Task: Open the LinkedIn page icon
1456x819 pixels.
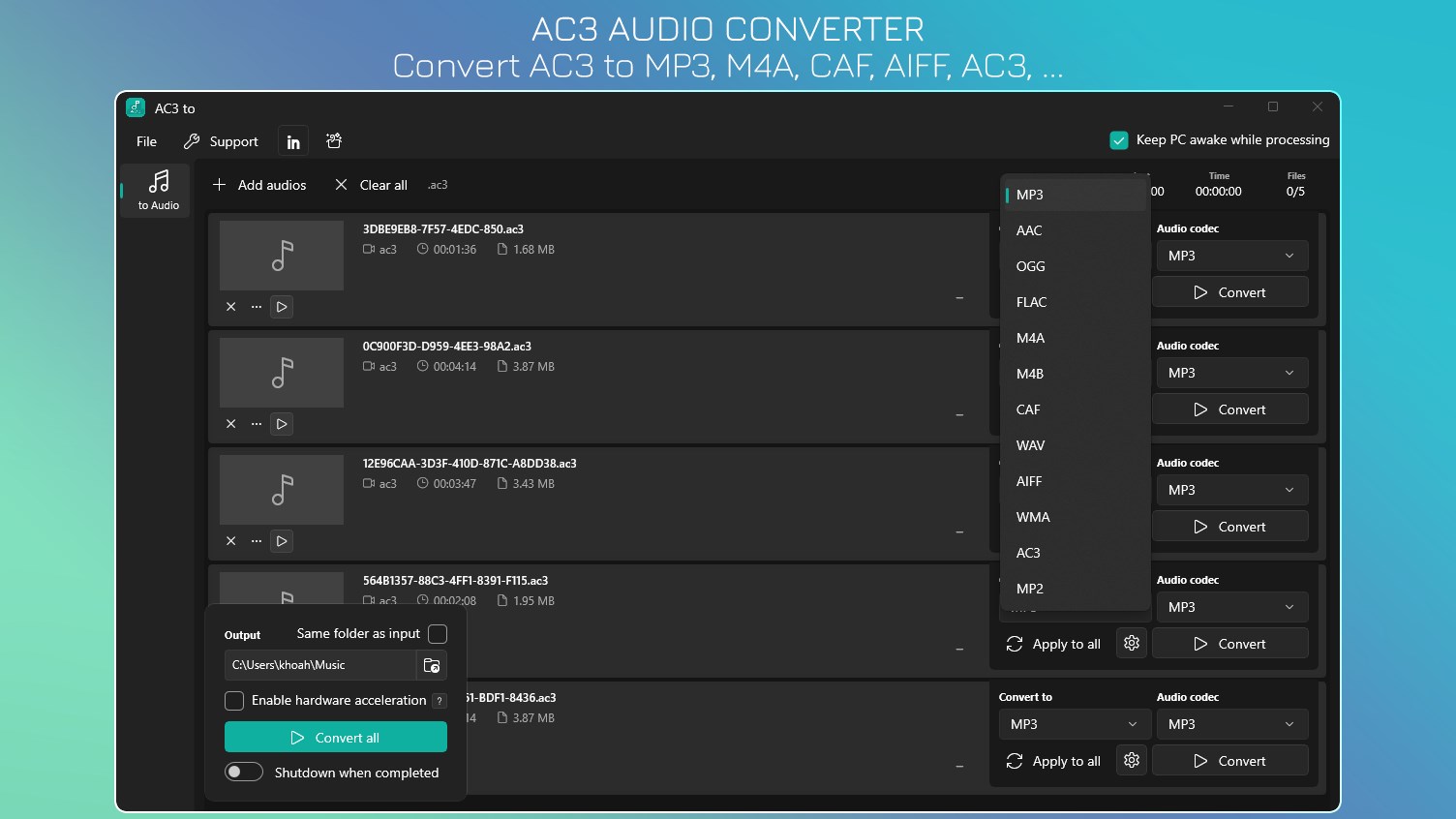Action: [x=292, y=140]
